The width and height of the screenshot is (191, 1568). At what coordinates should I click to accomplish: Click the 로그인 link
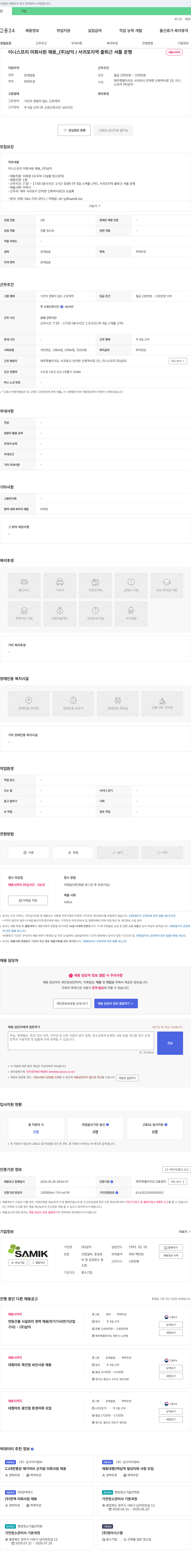pos(178,19)
